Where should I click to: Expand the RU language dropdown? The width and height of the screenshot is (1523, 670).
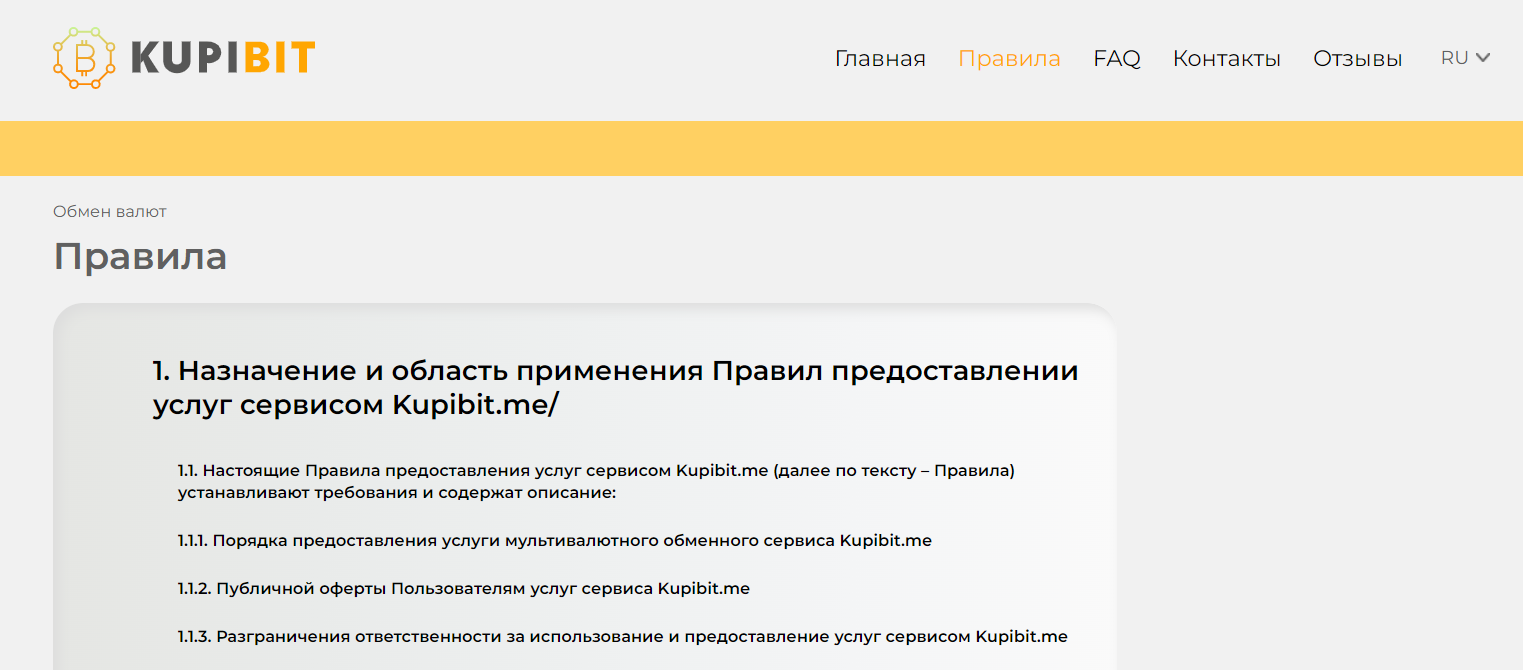click(1465, 58)
